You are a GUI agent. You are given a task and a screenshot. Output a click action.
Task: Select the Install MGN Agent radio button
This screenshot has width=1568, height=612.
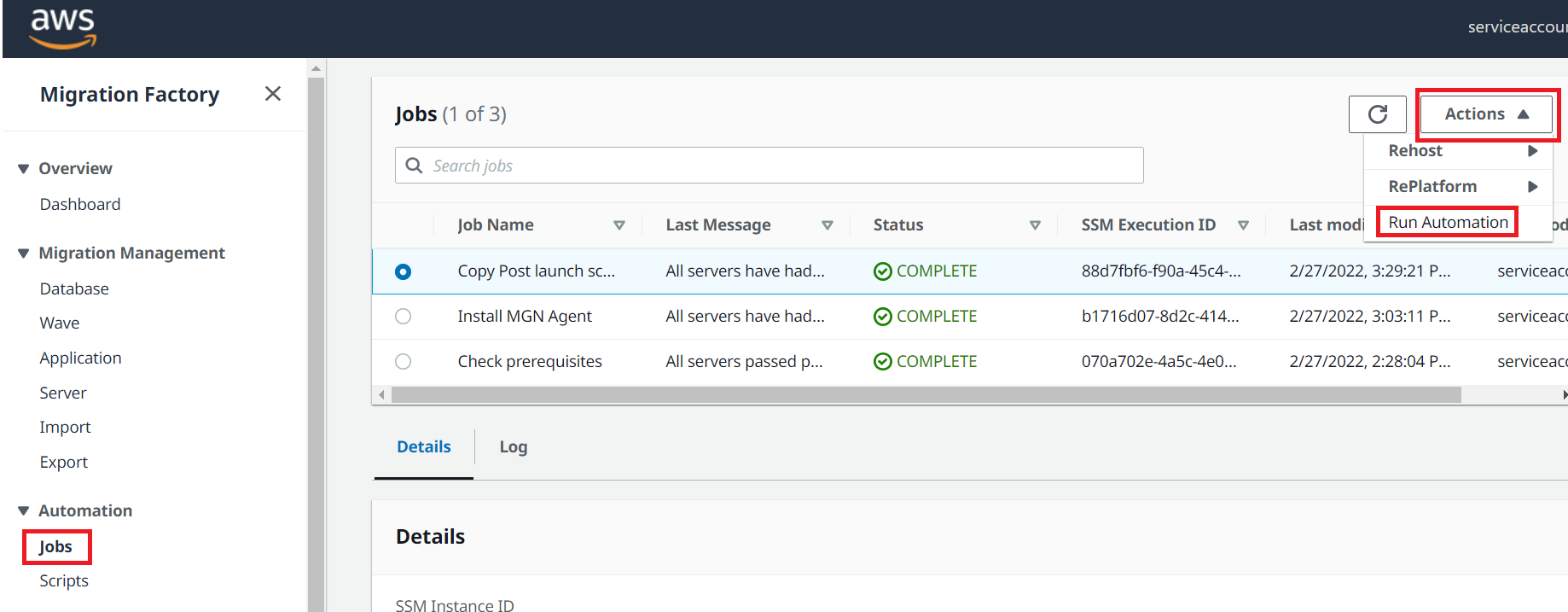tap(404, 317)
